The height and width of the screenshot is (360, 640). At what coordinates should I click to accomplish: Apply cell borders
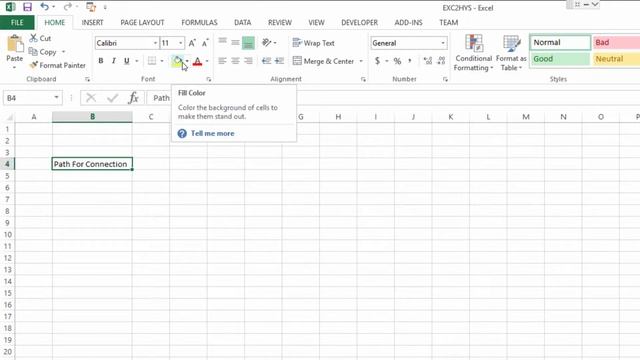[152, 61]
